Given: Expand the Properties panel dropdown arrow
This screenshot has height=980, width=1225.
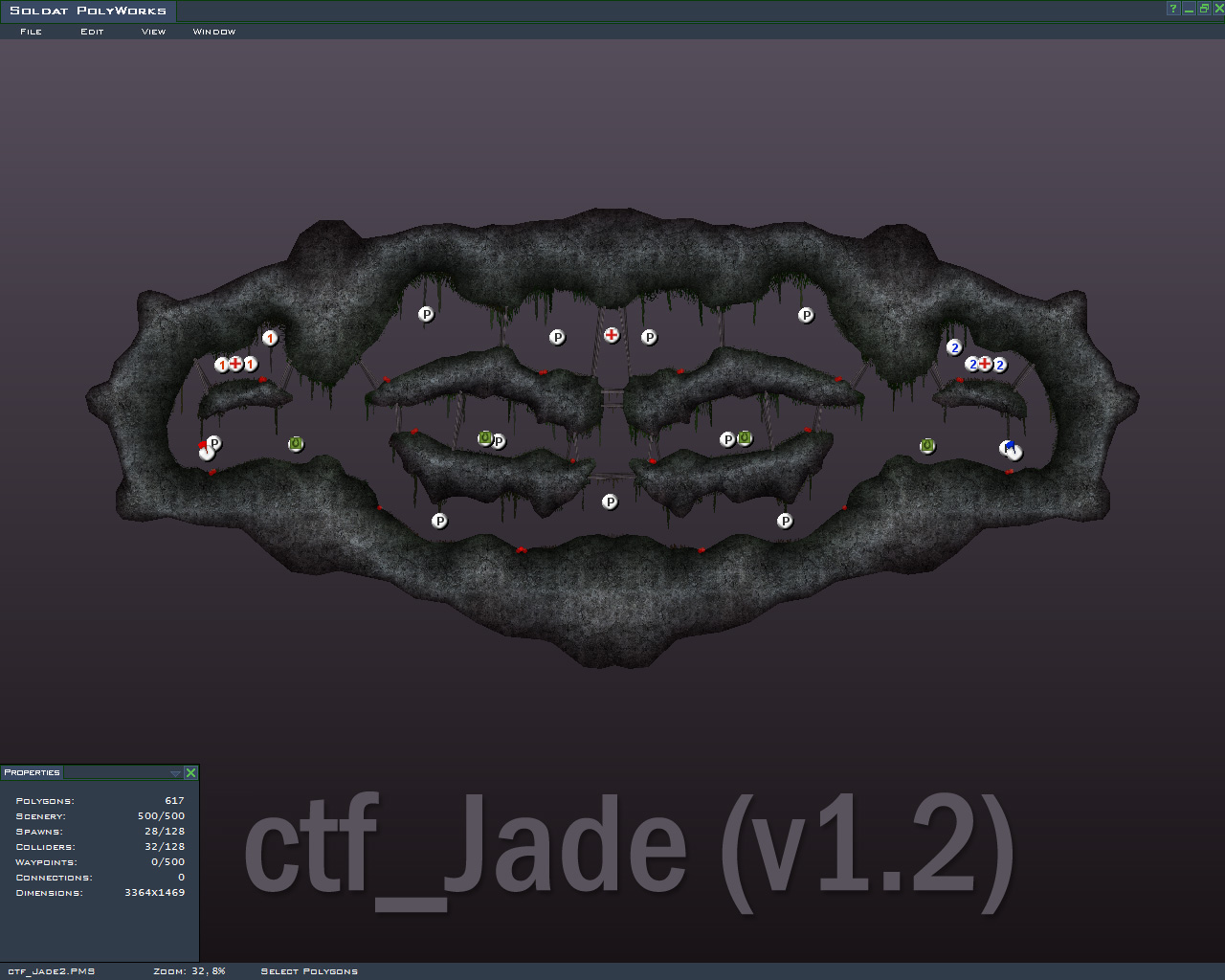Looking at the screenshot, I should coord(175,773).
